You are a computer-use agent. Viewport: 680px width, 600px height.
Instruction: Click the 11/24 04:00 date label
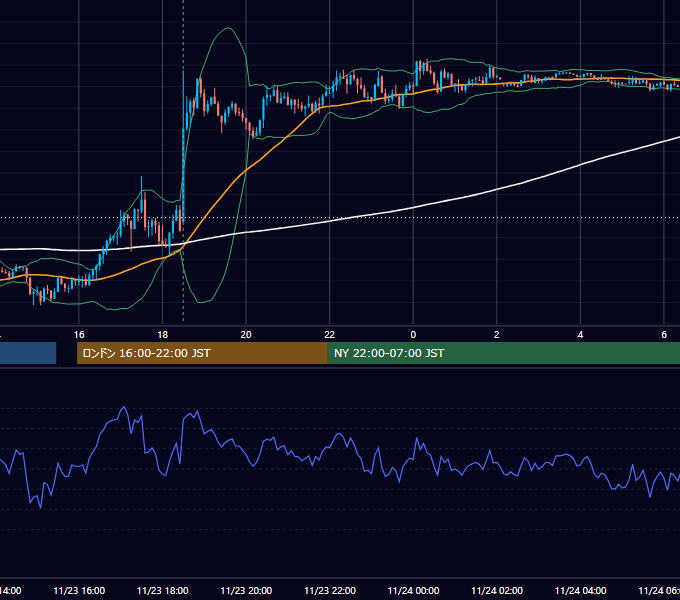pos(580,590)
